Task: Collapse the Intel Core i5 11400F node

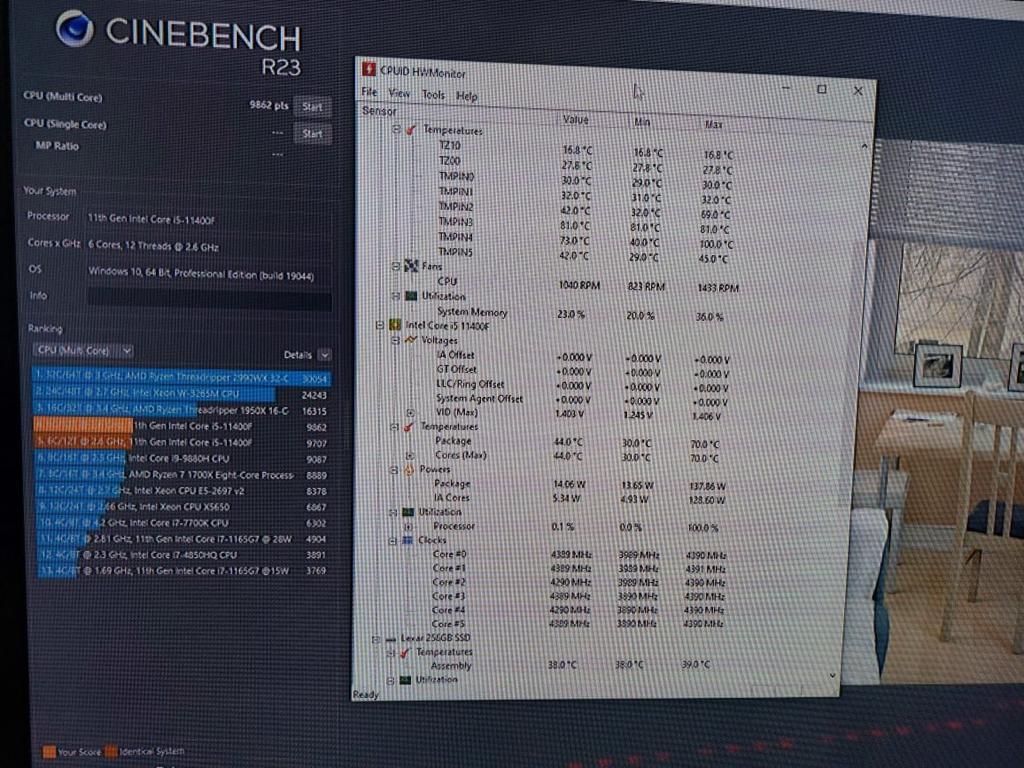Action: pos(379,325)
